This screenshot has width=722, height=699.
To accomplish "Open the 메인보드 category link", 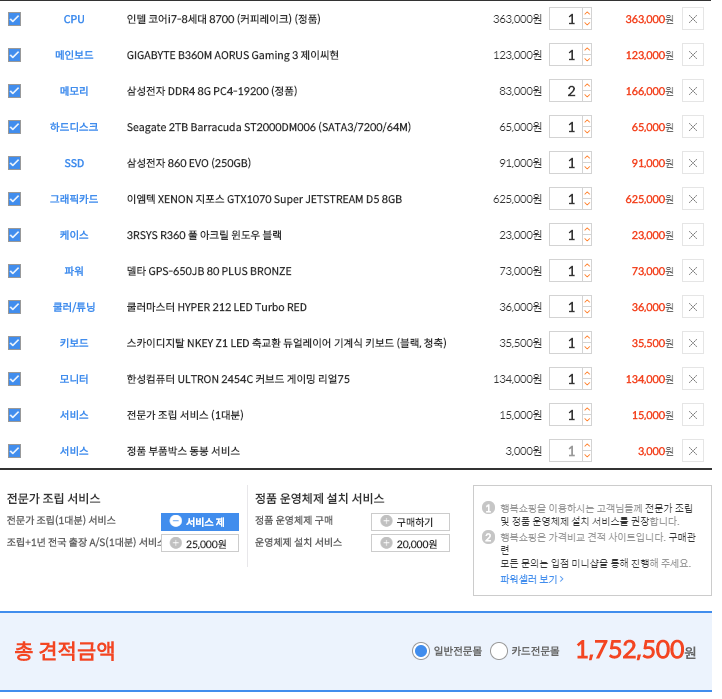I will click(x=74, y=55).
